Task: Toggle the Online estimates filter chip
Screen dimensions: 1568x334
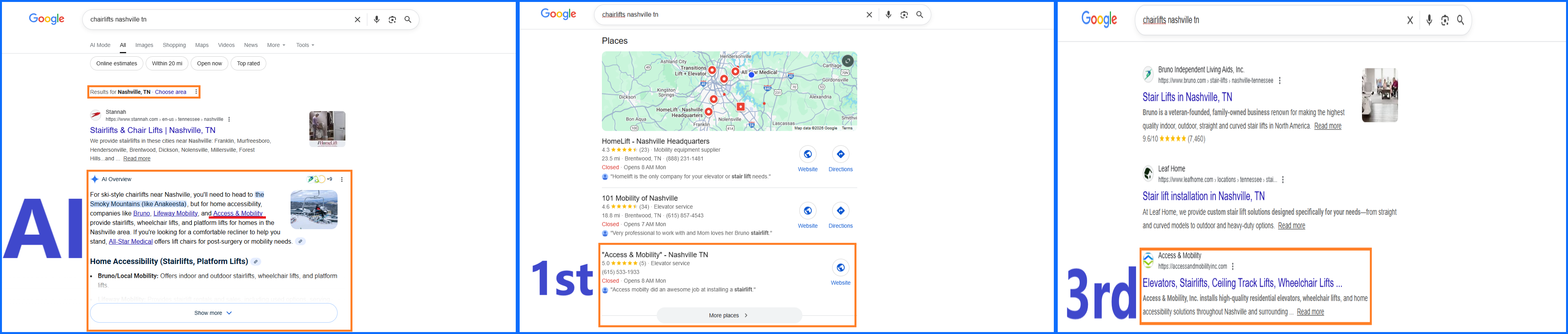Action: point(117,63)
